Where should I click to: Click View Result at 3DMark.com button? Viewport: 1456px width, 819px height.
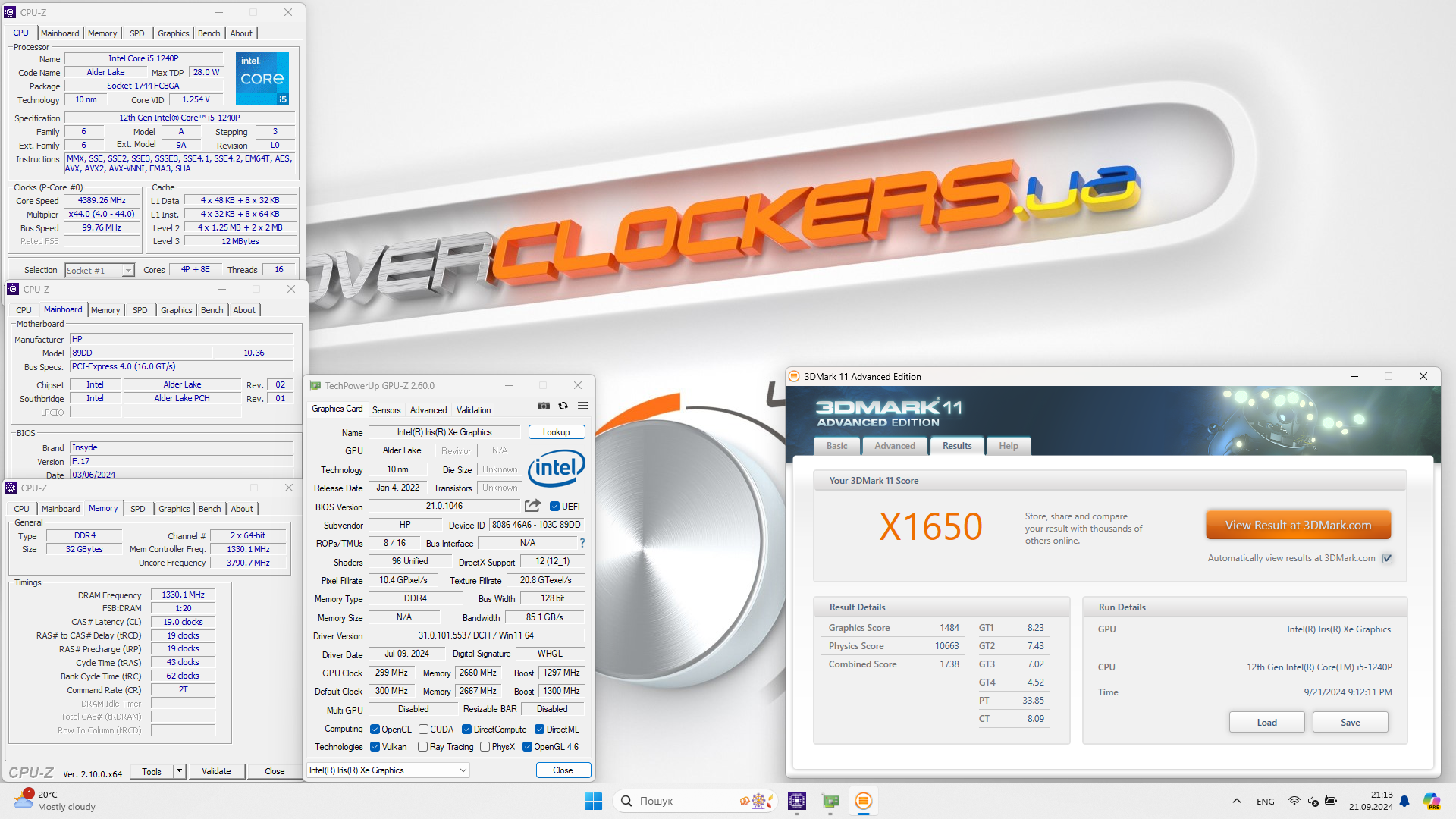click(1298, 525)
